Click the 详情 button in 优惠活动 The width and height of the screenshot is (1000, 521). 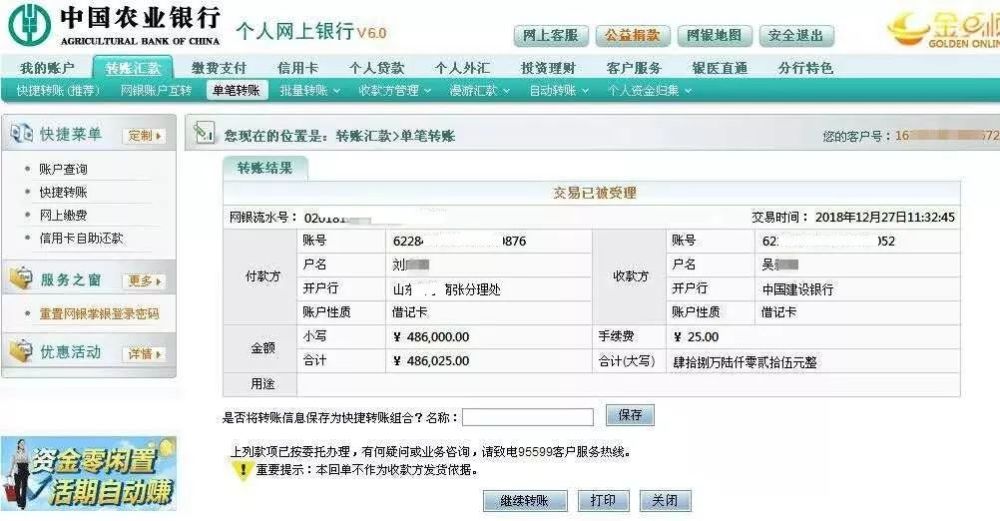tap(144, 353)
